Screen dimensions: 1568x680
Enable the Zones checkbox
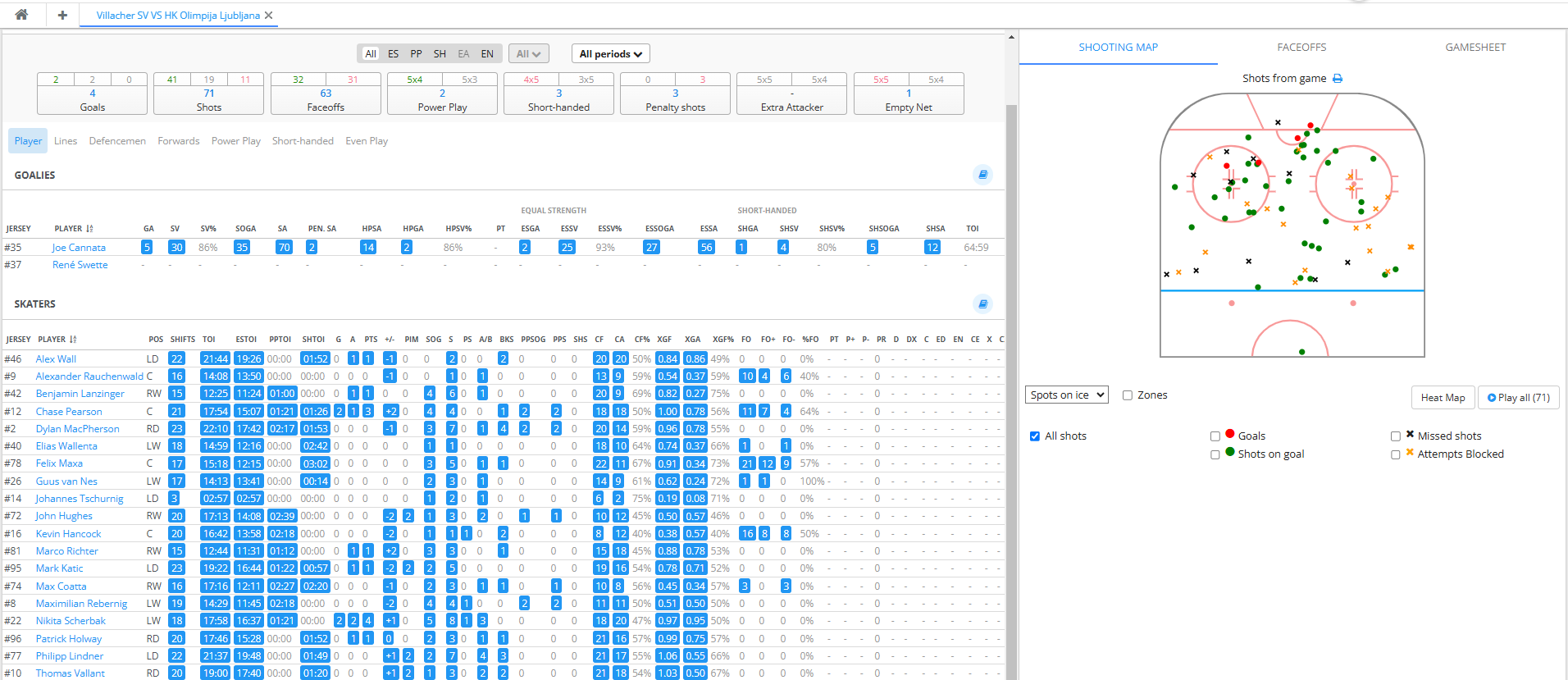pos(1128,395)
